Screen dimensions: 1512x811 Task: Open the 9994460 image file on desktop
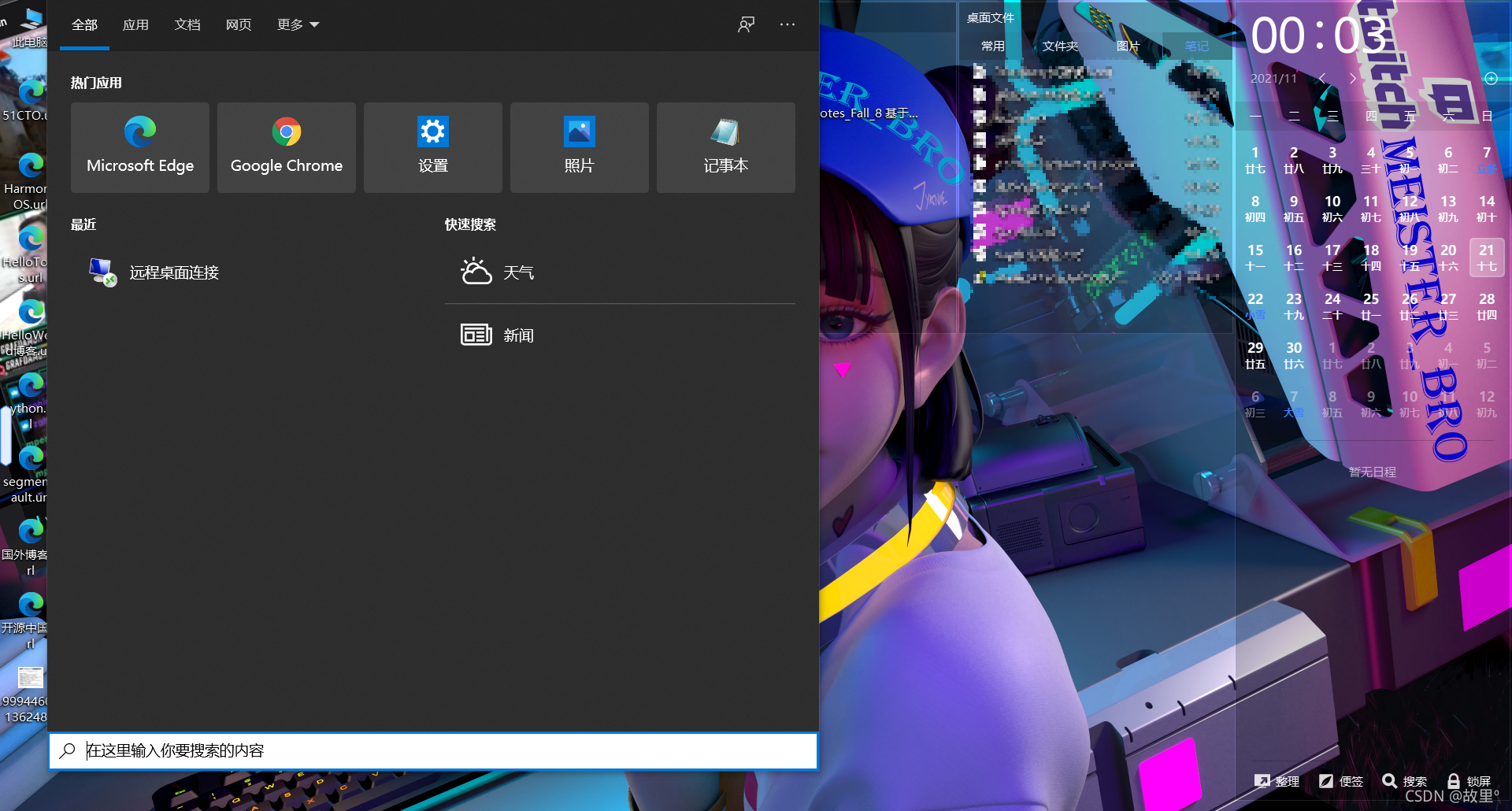28,694
